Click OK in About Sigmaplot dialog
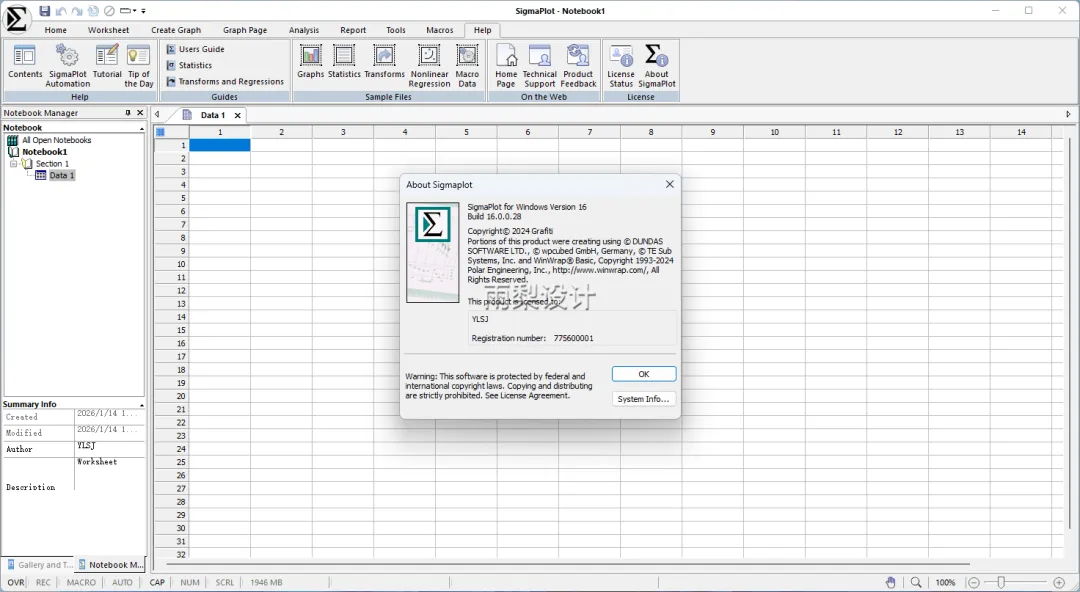Image resolution: width=1080 pixels, height=592 pixels. (x=644, y=374)
